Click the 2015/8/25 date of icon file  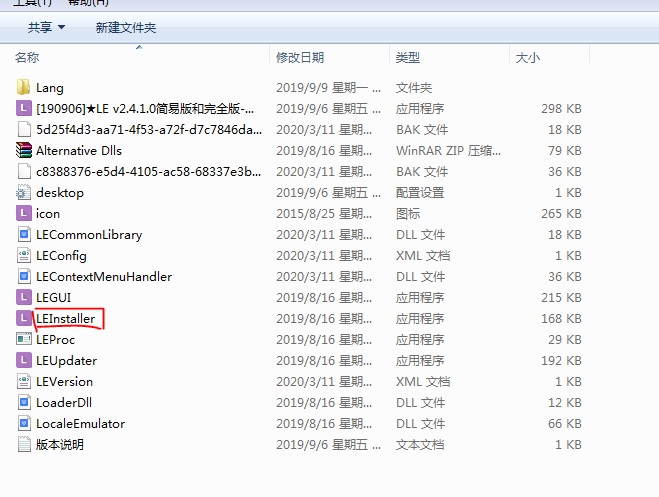[x=324, y=213]
